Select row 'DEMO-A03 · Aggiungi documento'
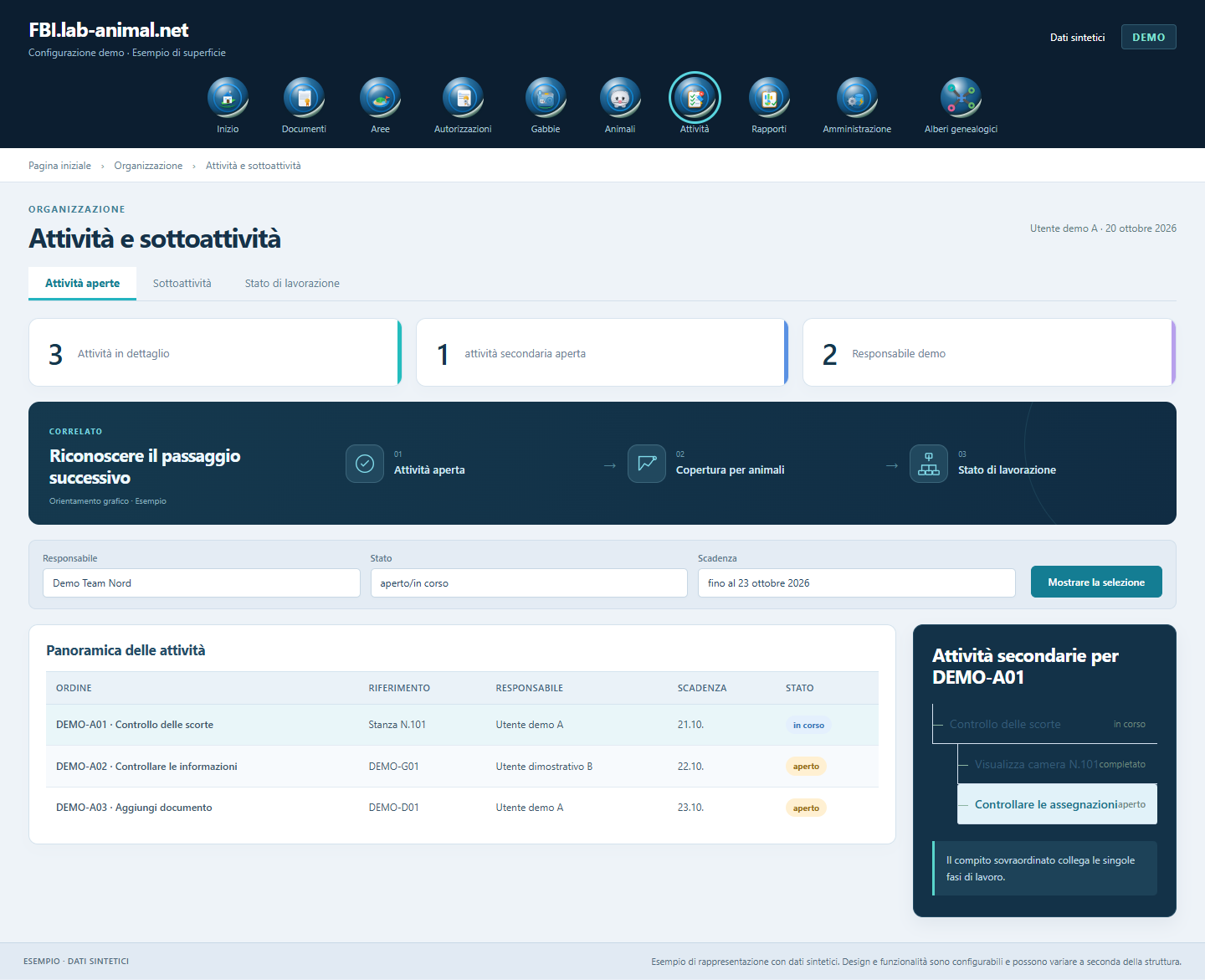This screenshot has height=980, width=1205. pyautogui.click(x=462, y=808)
